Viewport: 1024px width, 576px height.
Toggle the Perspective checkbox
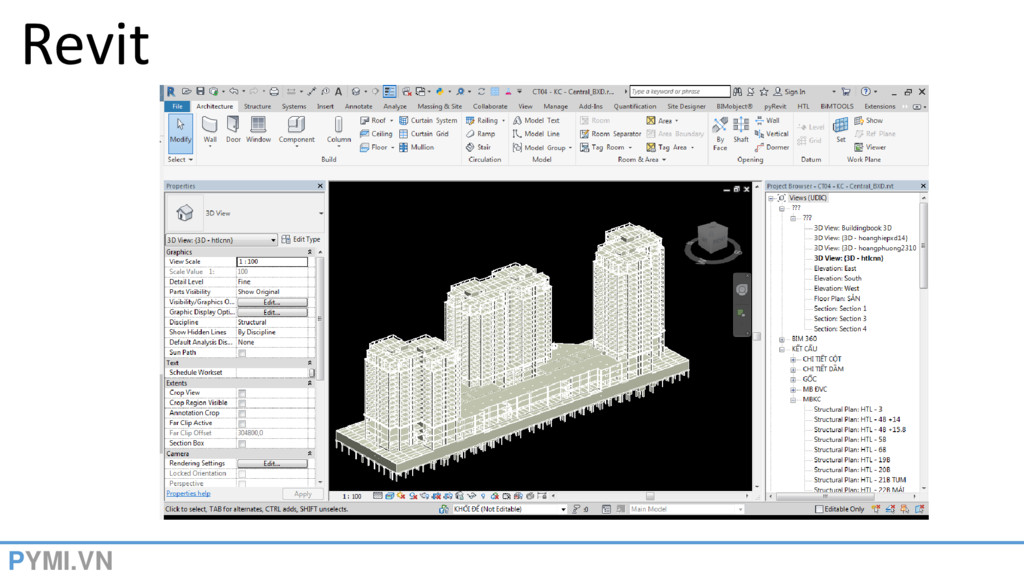click(x=242, y=485)
